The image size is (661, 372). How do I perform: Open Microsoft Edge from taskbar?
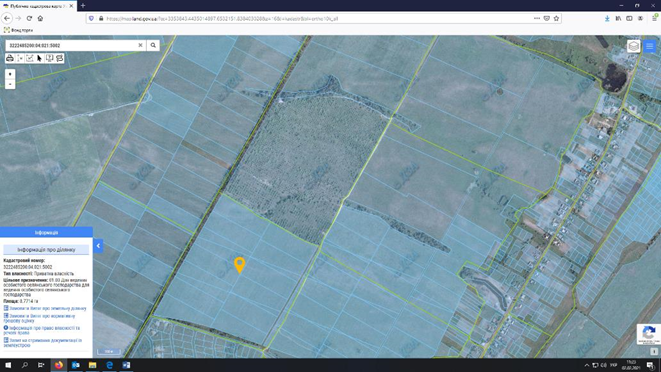(x=109, y=365)
